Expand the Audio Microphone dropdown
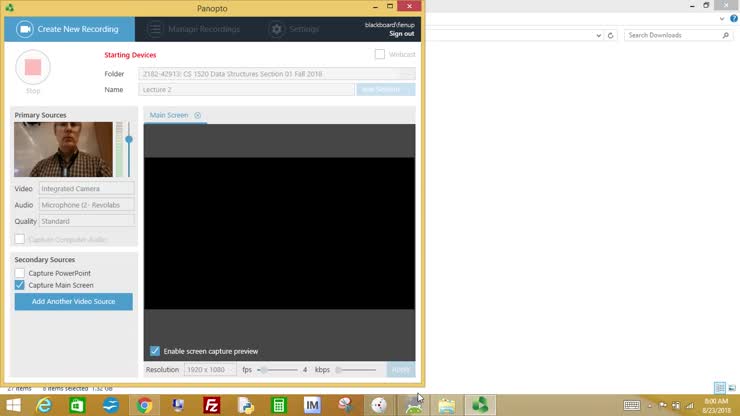The height and width of the screenshot is (416, 740). click(86, 205)
